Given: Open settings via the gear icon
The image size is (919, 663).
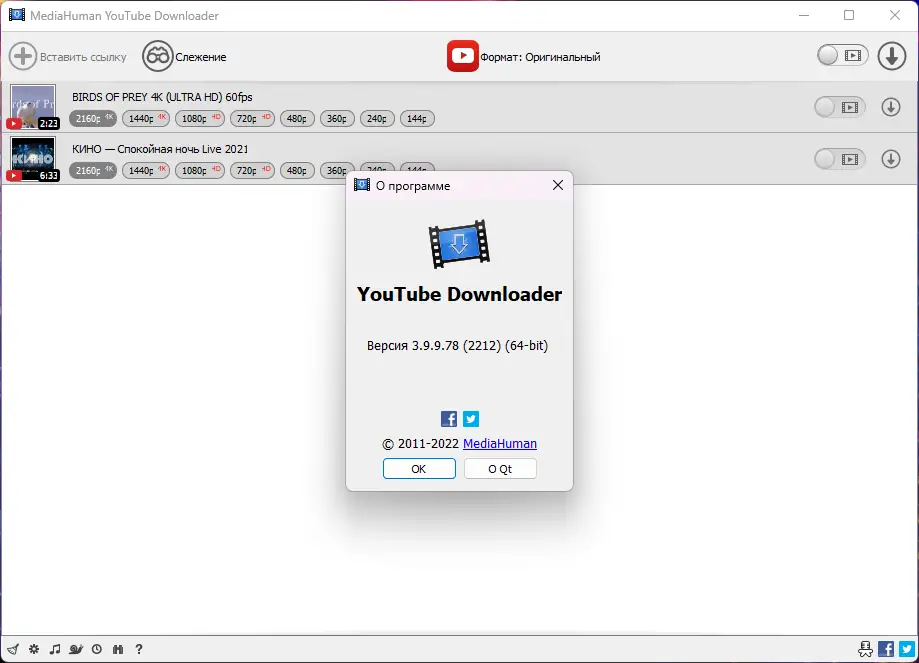Looking at the screenshot, I should tap(34, 649).
